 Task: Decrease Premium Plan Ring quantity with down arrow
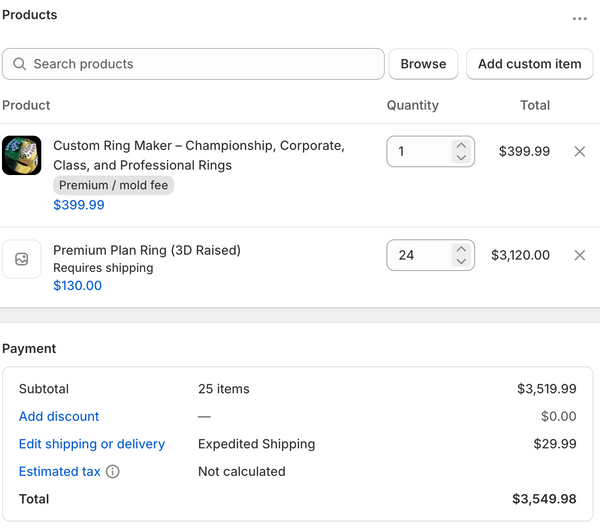pyautogui.click(x=461, y=261)
